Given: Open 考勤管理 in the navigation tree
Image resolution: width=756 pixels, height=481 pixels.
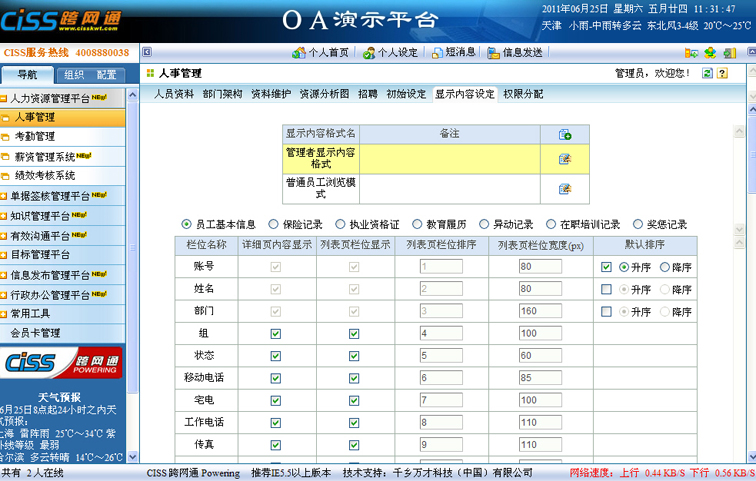Looking at the screenshot, I should [35, 137].
